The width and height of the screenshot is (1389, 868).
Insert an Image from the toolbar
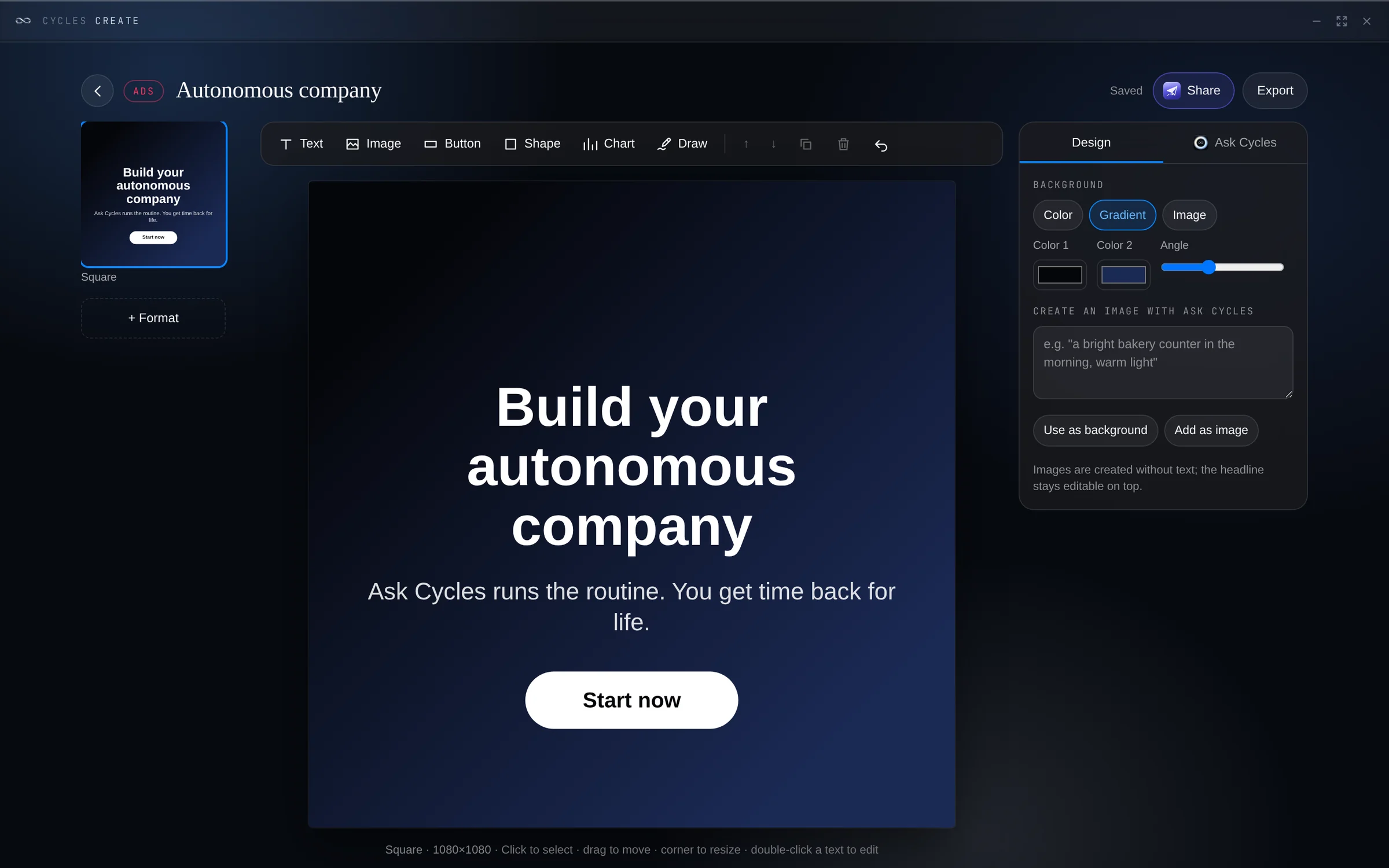coord(373,144)
